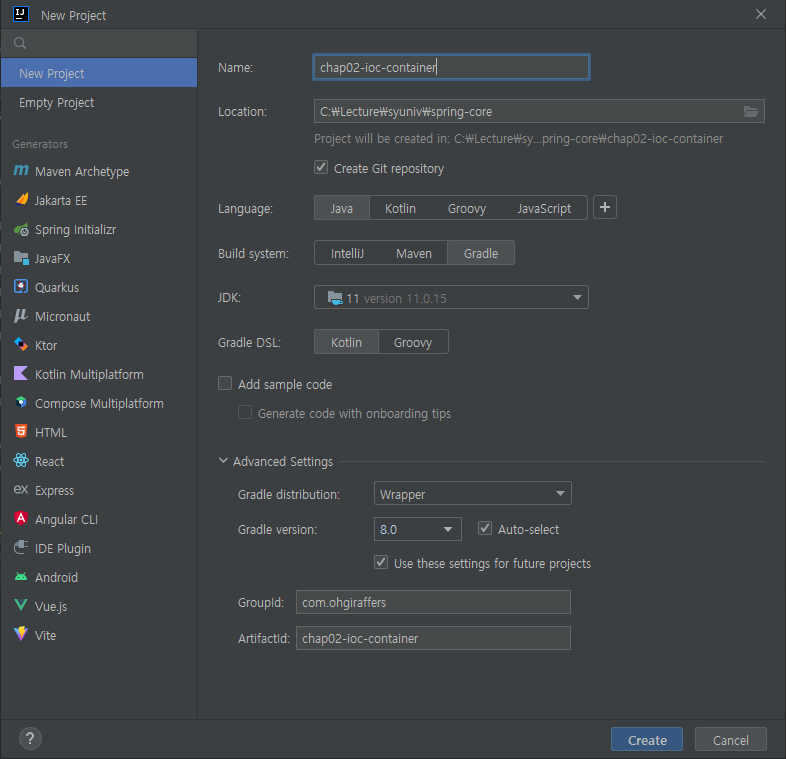Open Gradle distribution Wrapper dropdown
The height and width of the screenshot is (759, 786).
473,494
